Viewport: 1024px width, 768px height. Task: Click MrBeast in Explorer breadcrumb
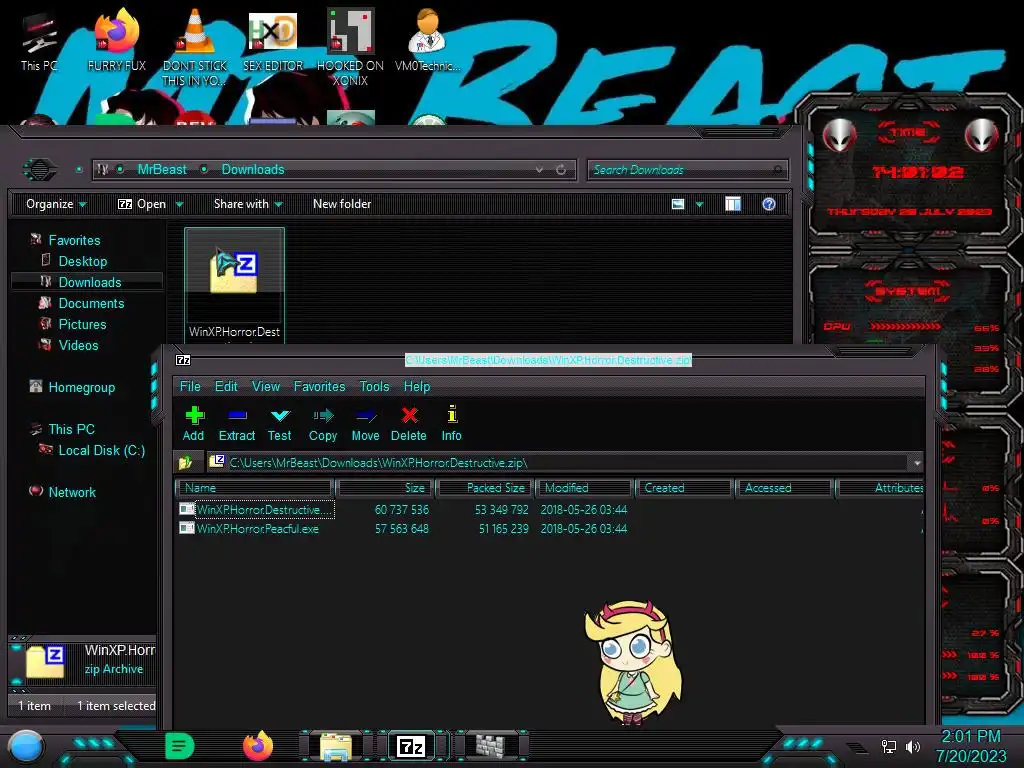click(162, 170)
